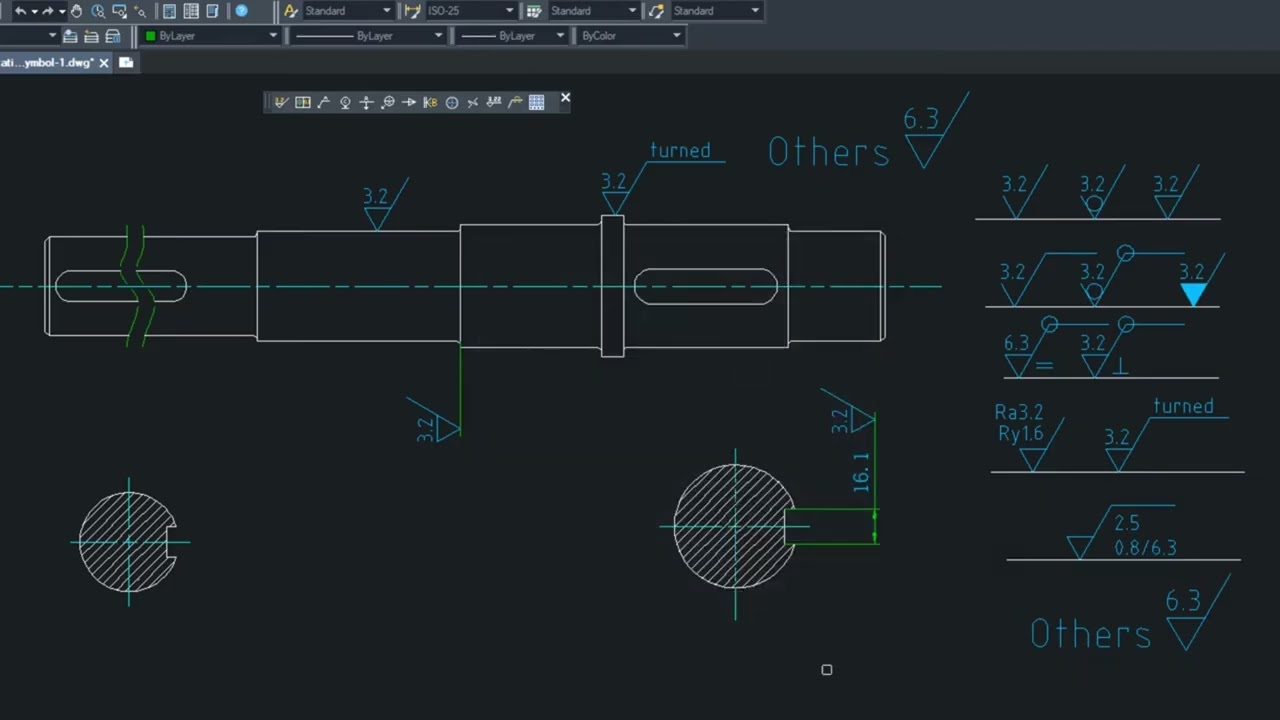The width and height of the screenshot is (1280, 720).
Task: Select the Zoom Window tool
Action: coord(119,11)
